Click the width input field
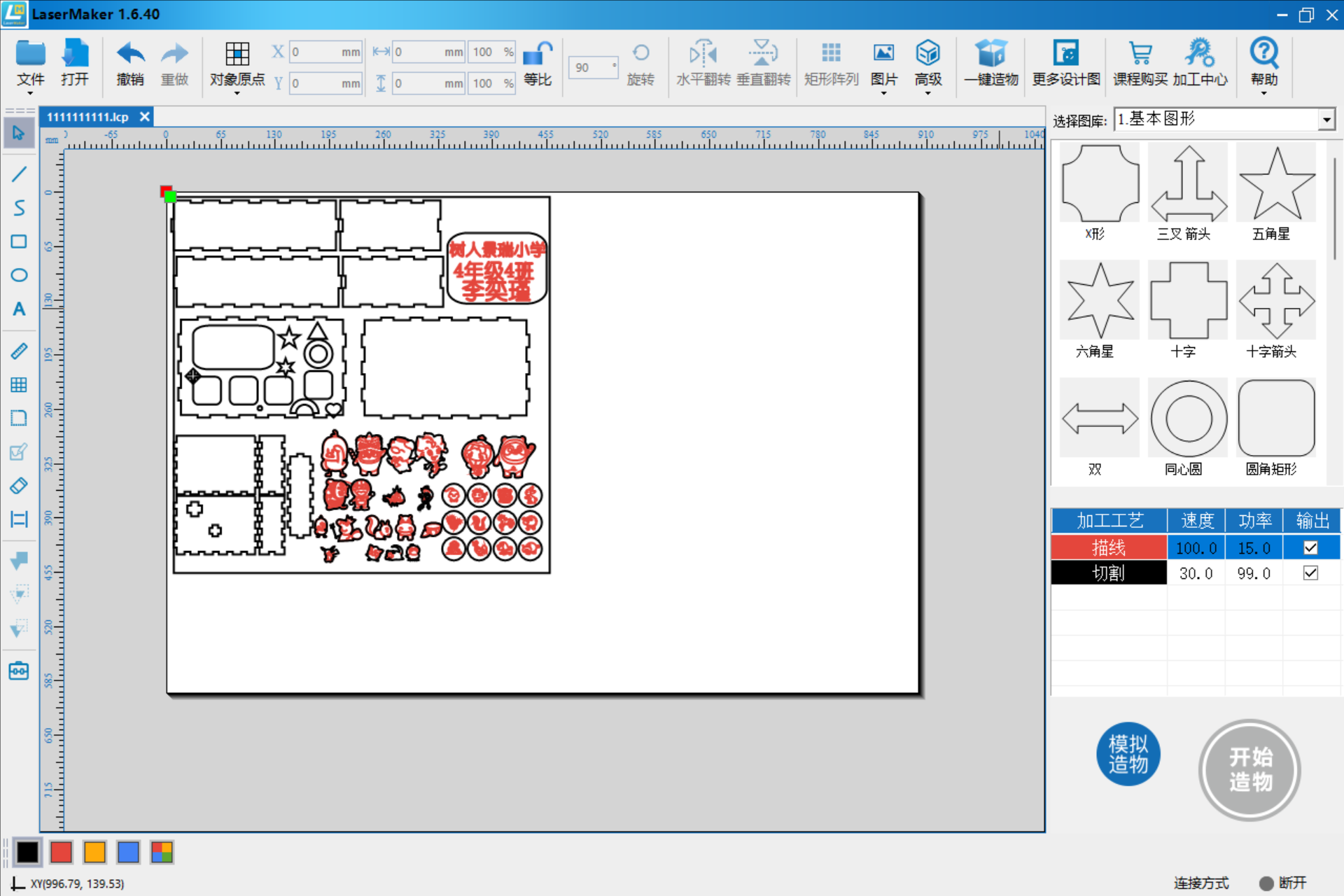The image size is (1344, 896). 428,52
